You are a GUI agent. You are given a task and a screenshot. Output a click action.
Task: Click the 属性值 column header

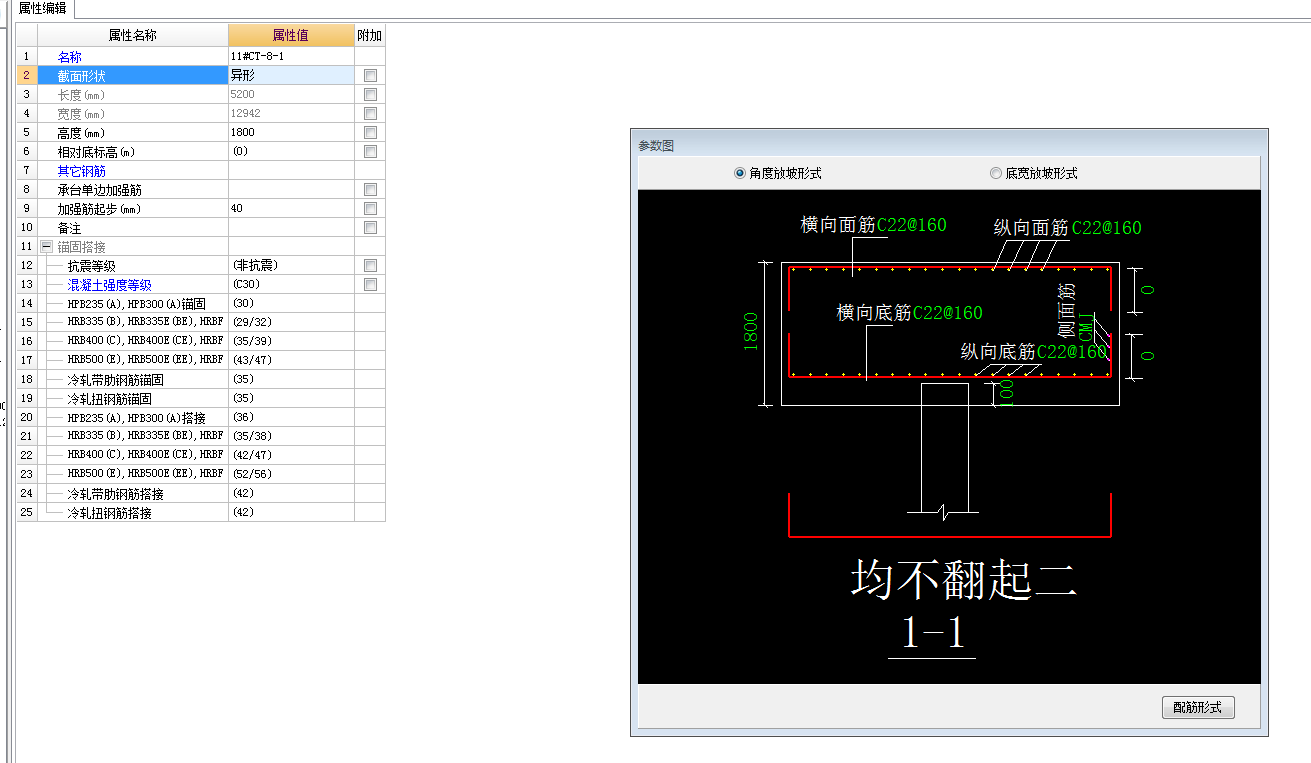point(291,35)
